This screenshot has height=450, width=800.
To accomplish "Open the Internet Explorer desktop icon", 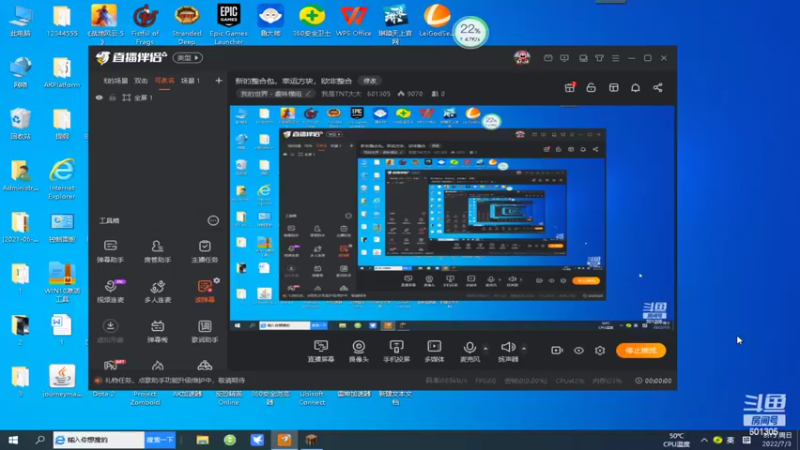I will [x=62, y=179].
